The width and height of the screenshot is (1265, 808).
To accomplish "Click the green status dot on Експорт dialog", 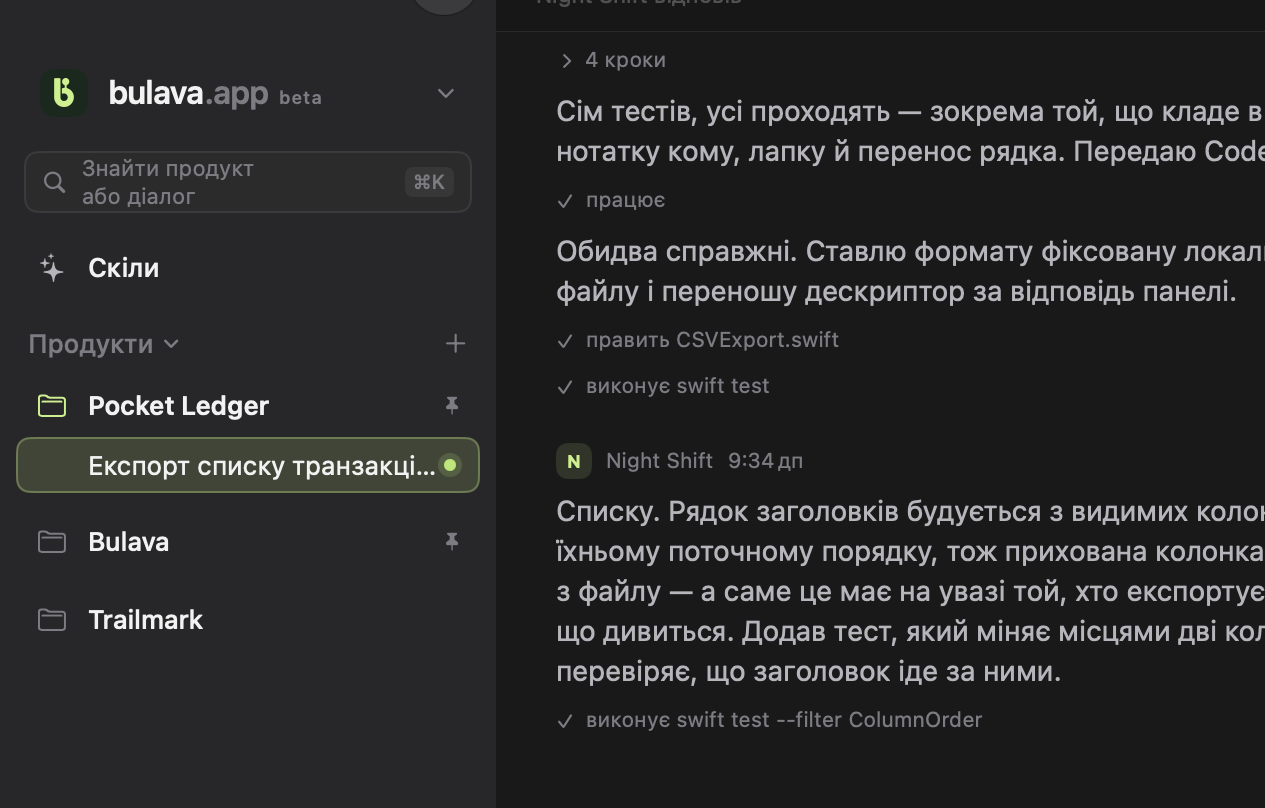I will 450,465.
